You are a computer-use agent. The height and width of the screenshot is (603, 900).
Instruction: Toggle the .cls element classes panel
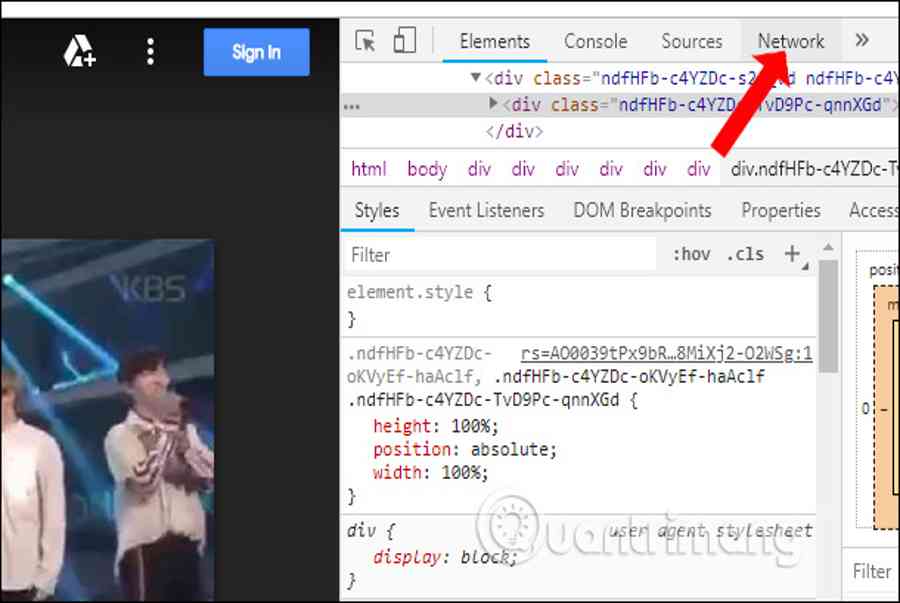point(745,254)
